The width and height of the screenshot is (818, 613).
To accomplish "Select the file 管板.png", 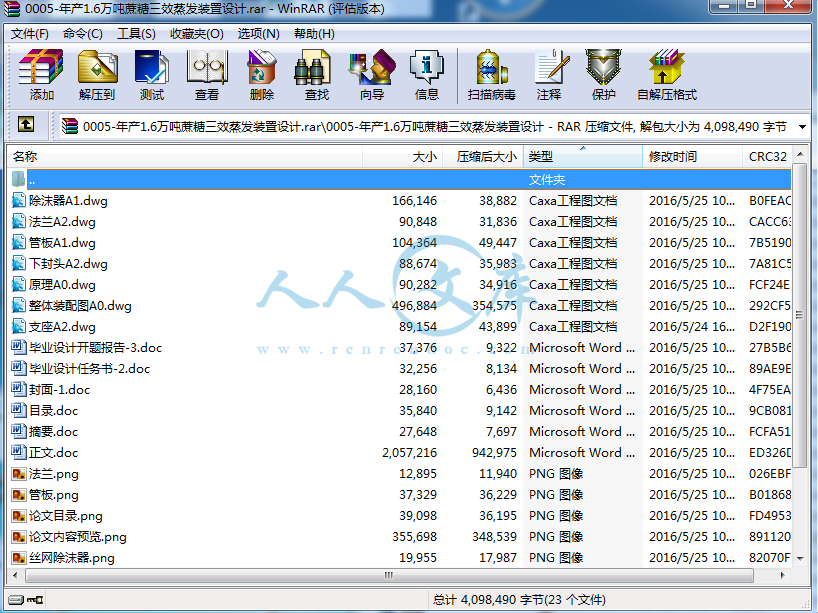I will (x=54, y=495).
